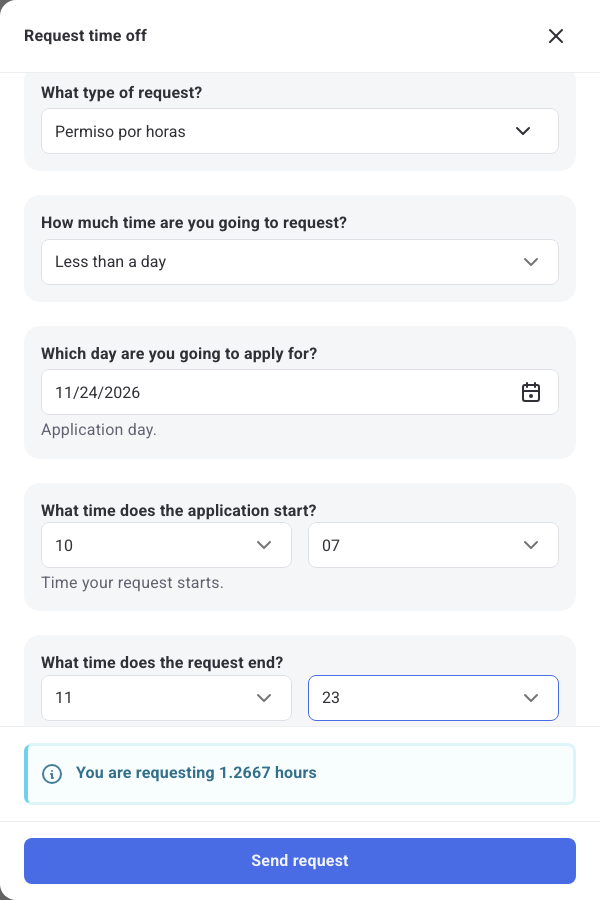Viewport: 600px width, 900px height.
Task: Send the time off request
Action: pos(300,861)
